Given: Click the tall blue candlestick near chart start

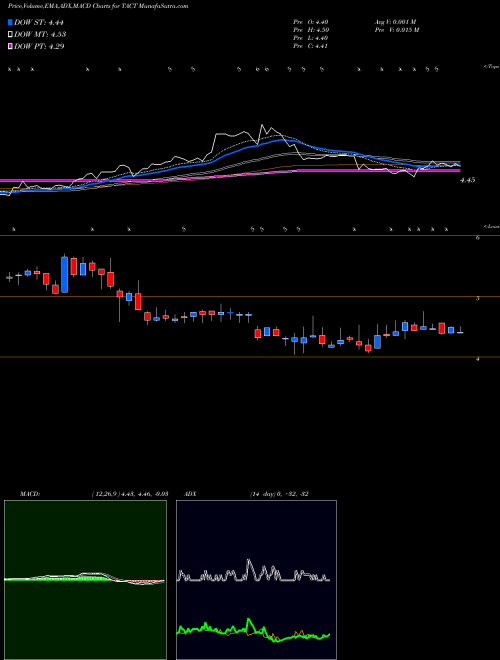Looking at the screenshot, I should 64,274.
